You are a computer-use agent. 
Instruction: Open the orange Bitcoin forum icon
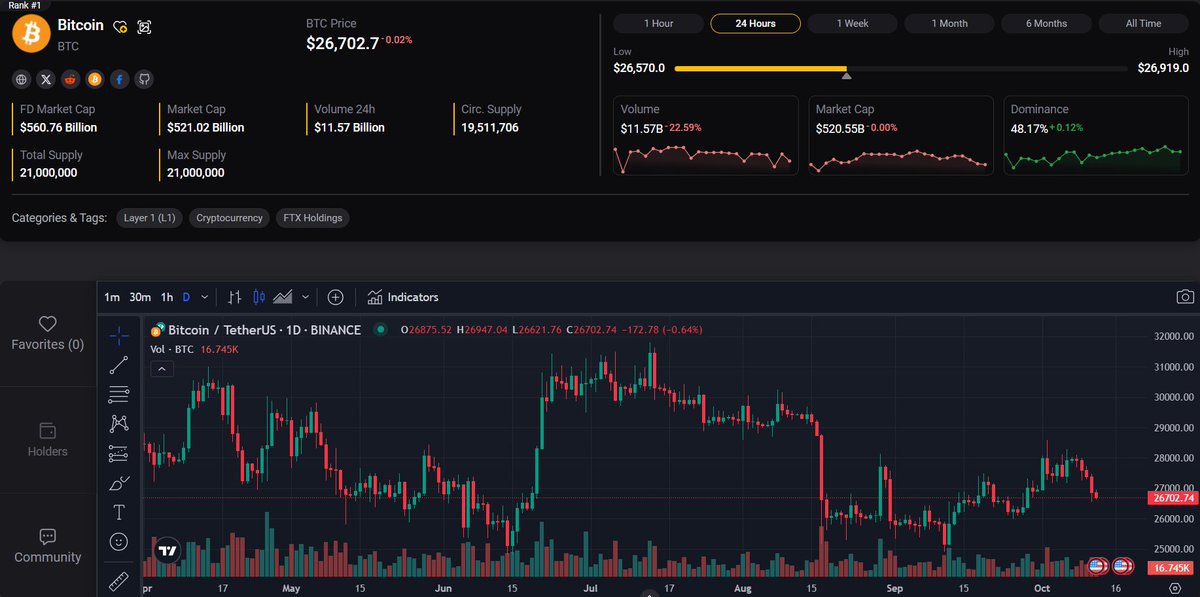95,79
